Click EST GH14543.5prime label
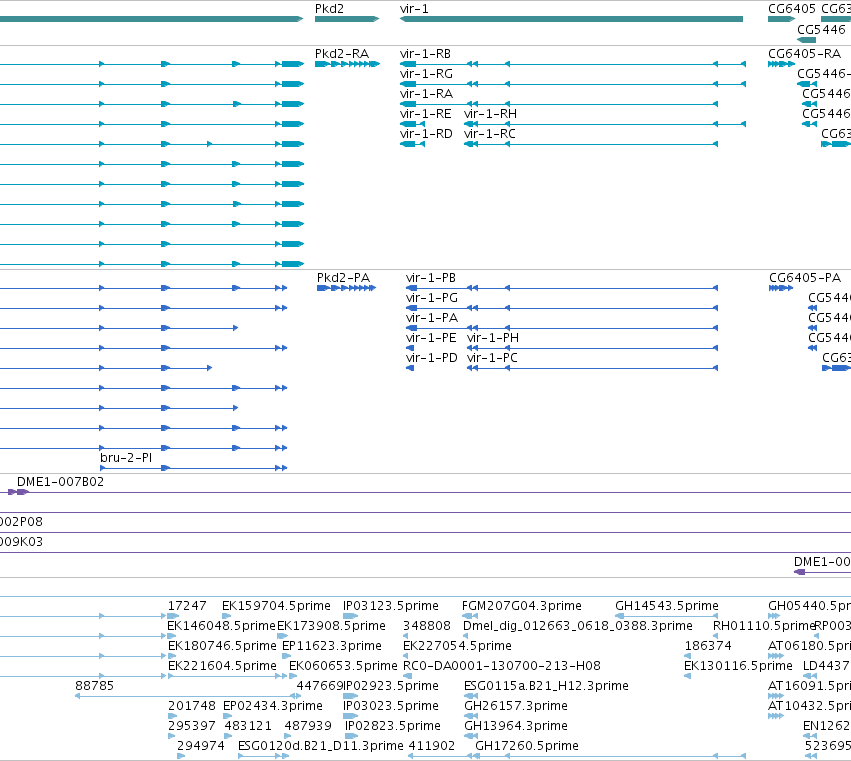This screenshot has width=851, height=761. click(x=666, y=606)
